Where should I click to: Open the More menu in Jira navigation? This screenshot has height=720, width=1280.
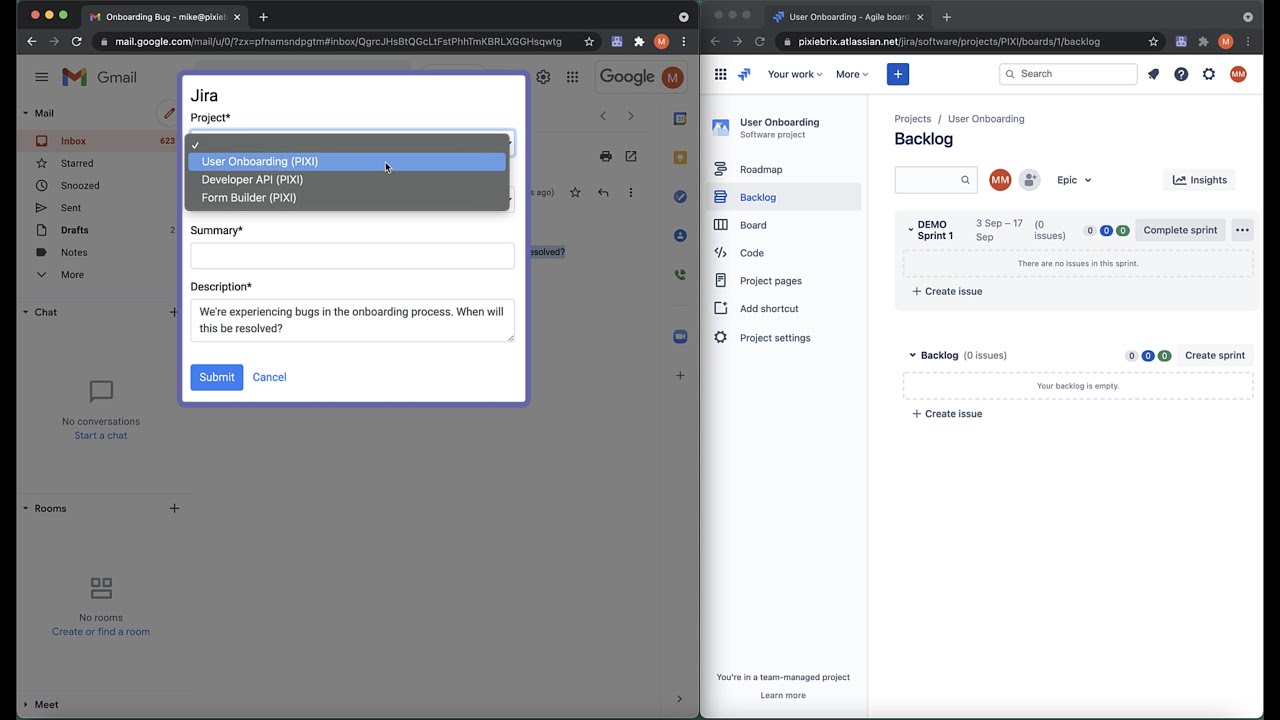point(852,74)
